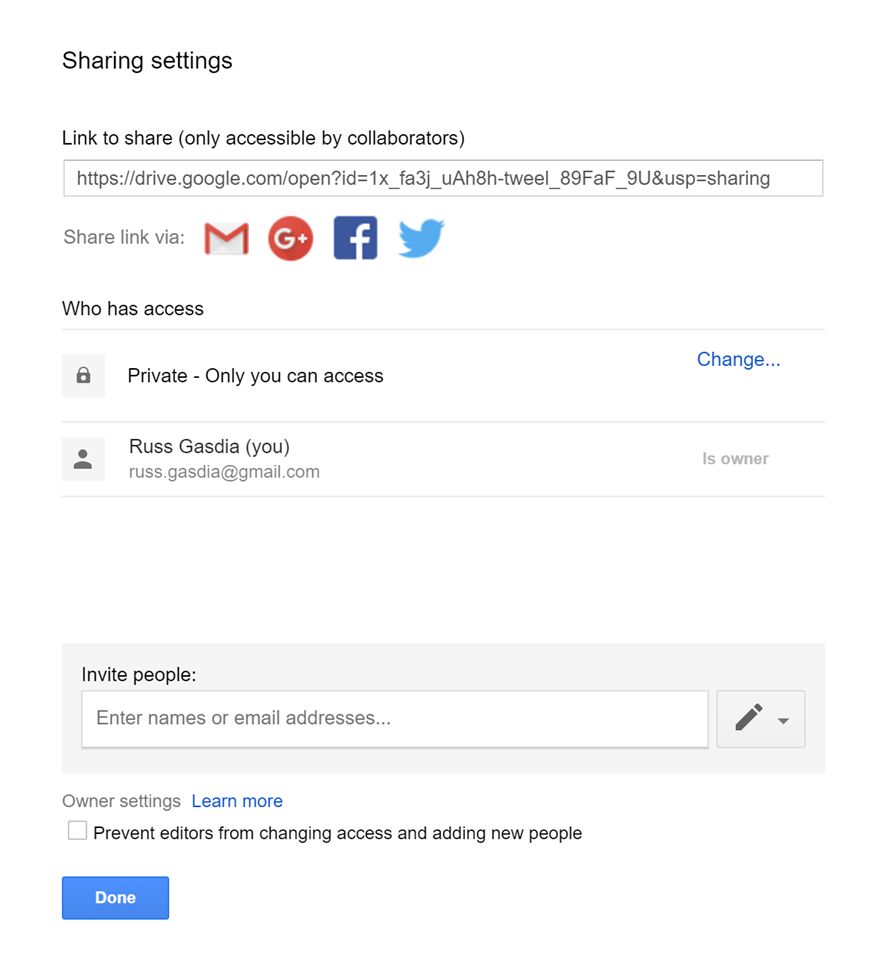Share link via Facebook icon
Viewport: 887px width, 969px height.
[x=355, y=238]
